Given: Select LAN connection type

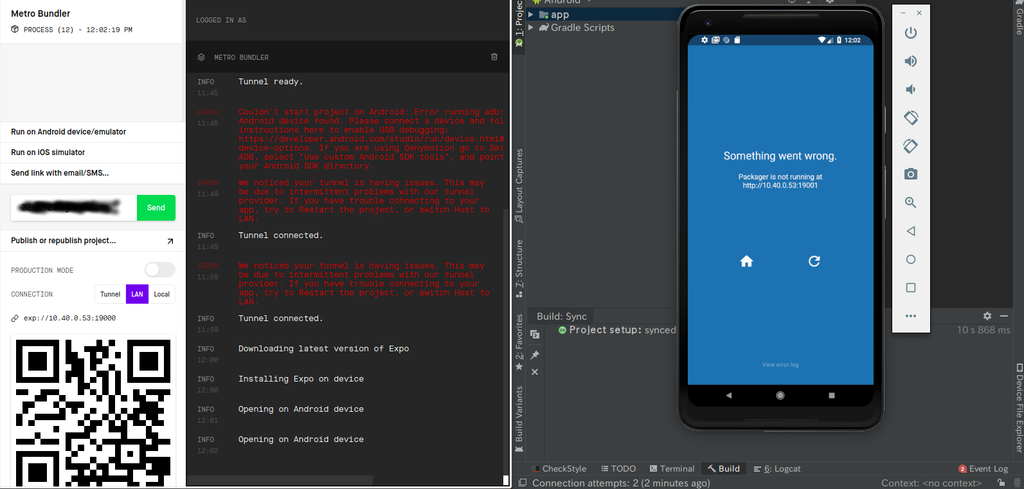Looking at the screenshot, I should (137, 294).
